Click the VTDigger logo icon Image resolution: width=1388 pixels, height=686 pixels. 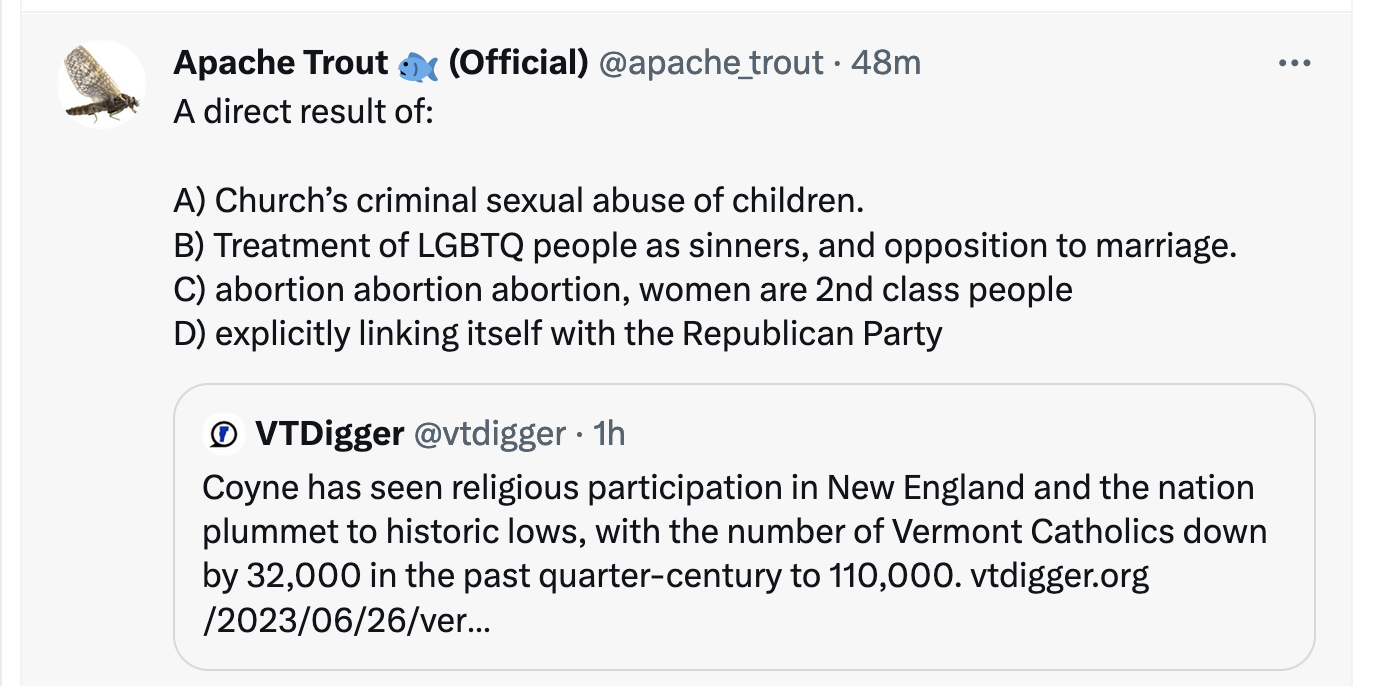coord(222,434)
